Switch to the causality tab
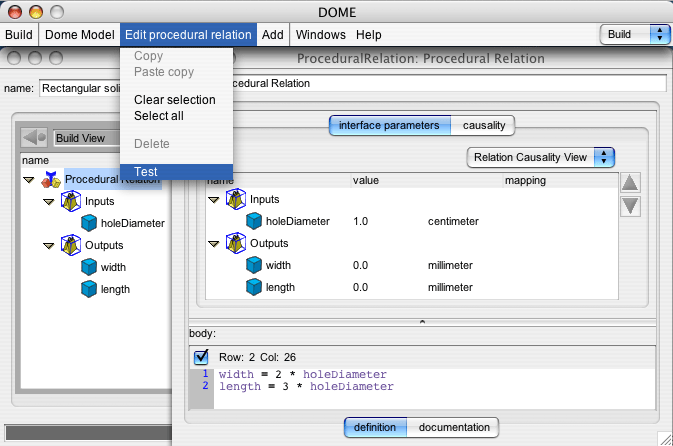This screenshot has height=446, width=673. (483, 125)
